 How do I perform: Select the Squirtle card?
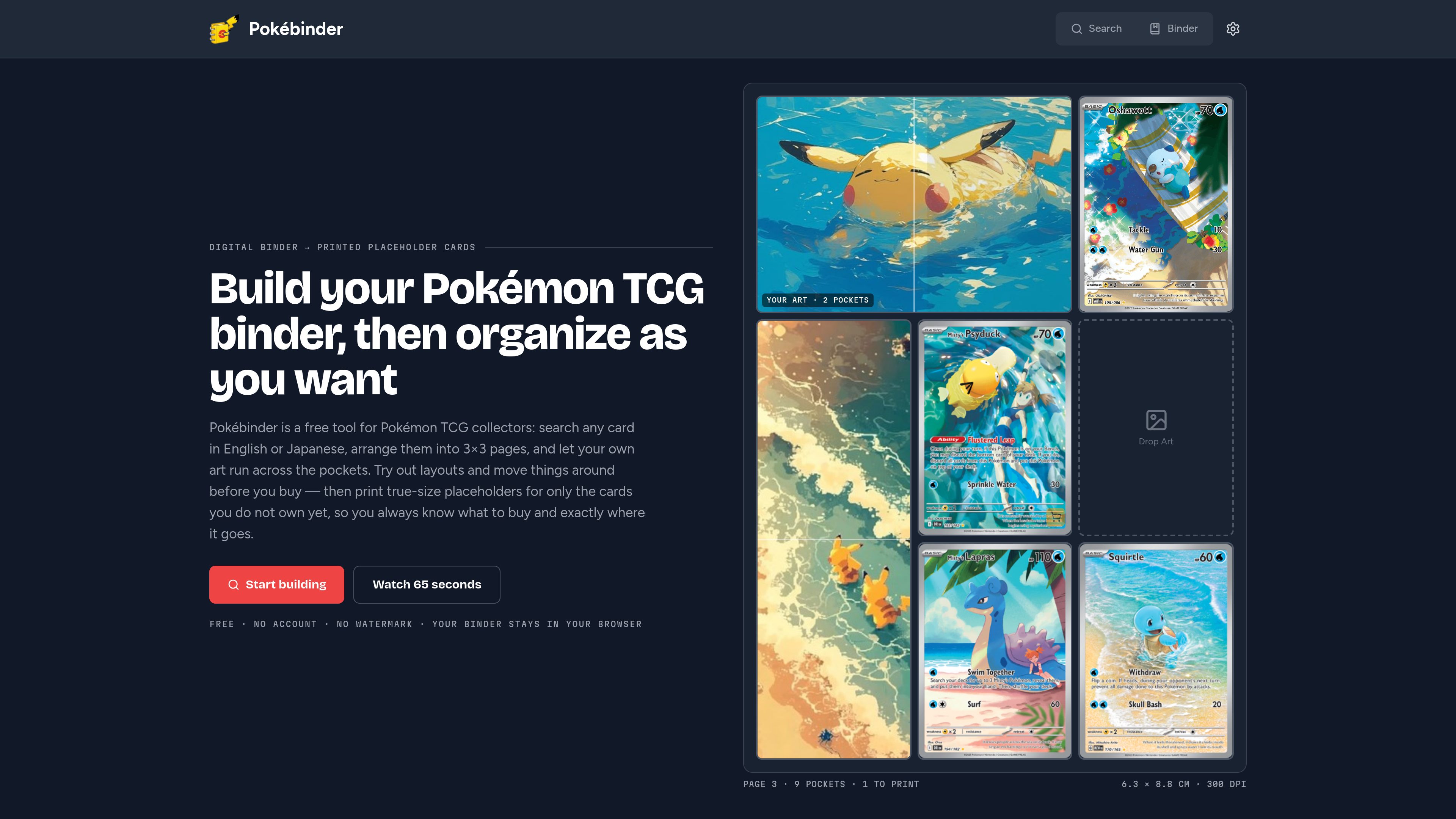tap(1156, 651)
